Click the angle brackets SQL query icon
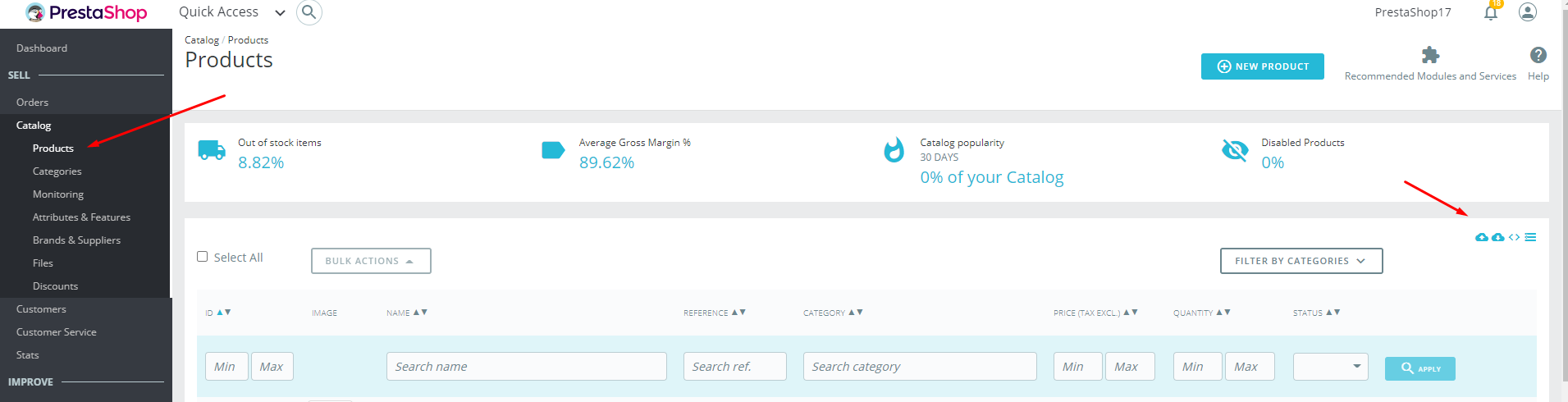The height and width of the screenshot is (402, 1568). pyautogui.click(x=1514, y=237)
